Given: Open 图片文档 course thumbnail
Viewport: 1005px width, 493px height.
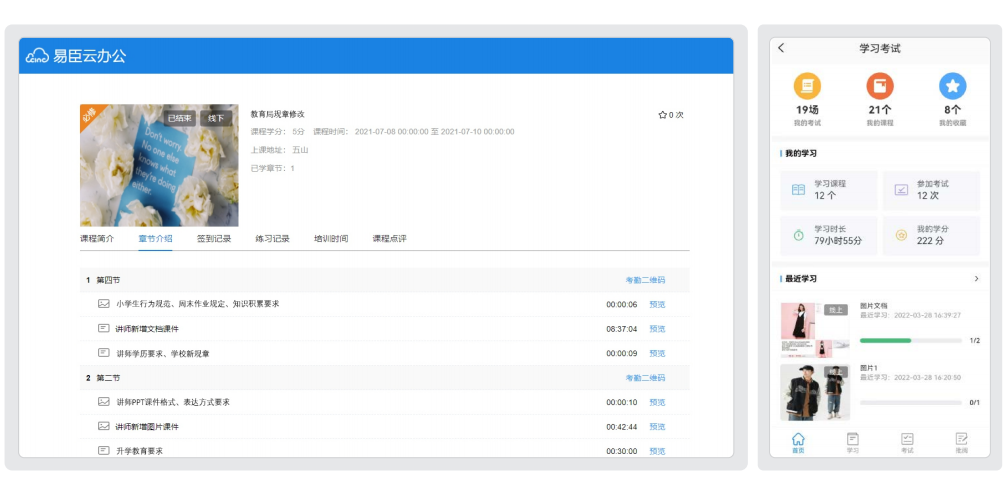Looking at the screenshot, I should (815, 330).
